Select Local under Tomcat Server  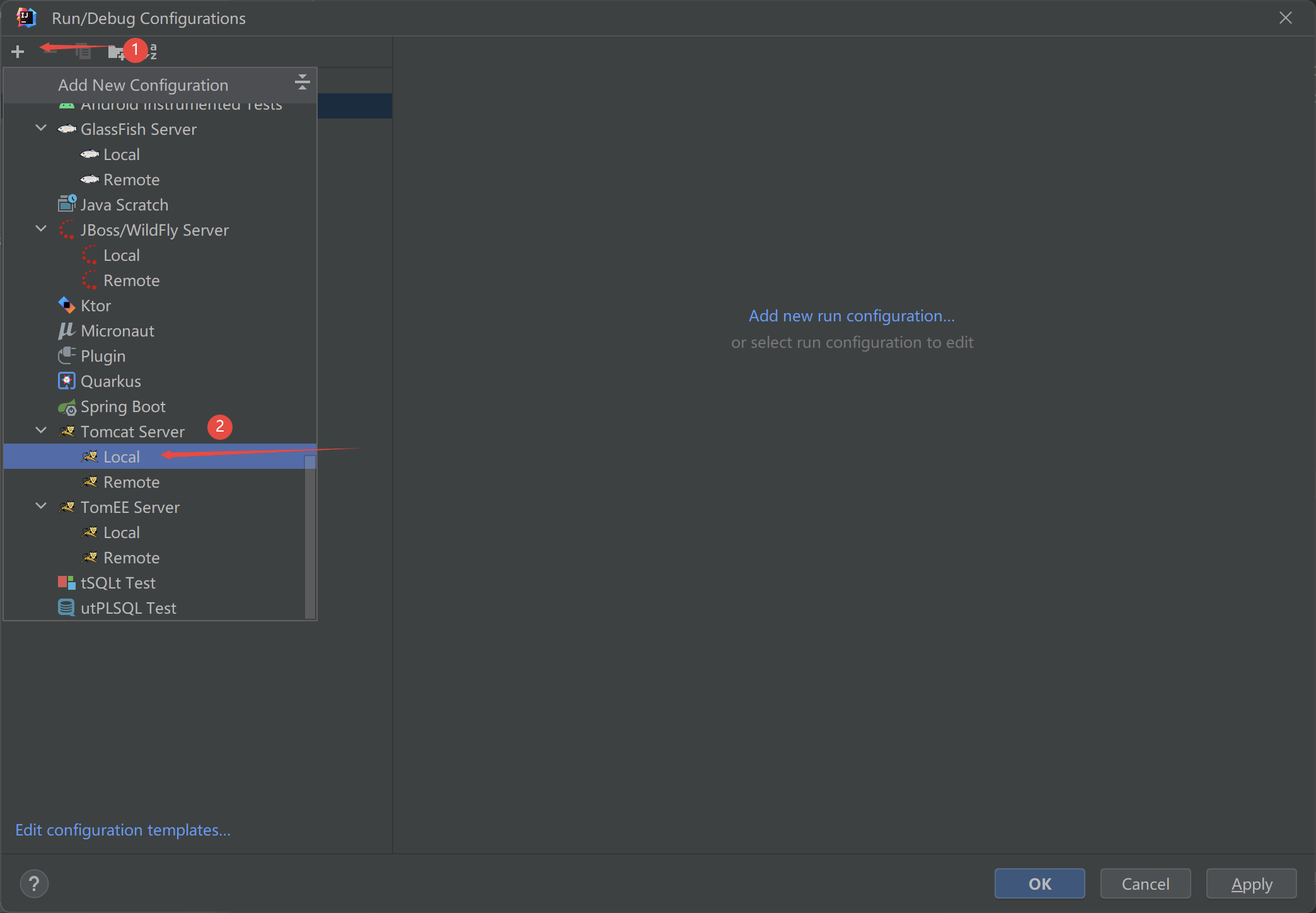(122, 457)
